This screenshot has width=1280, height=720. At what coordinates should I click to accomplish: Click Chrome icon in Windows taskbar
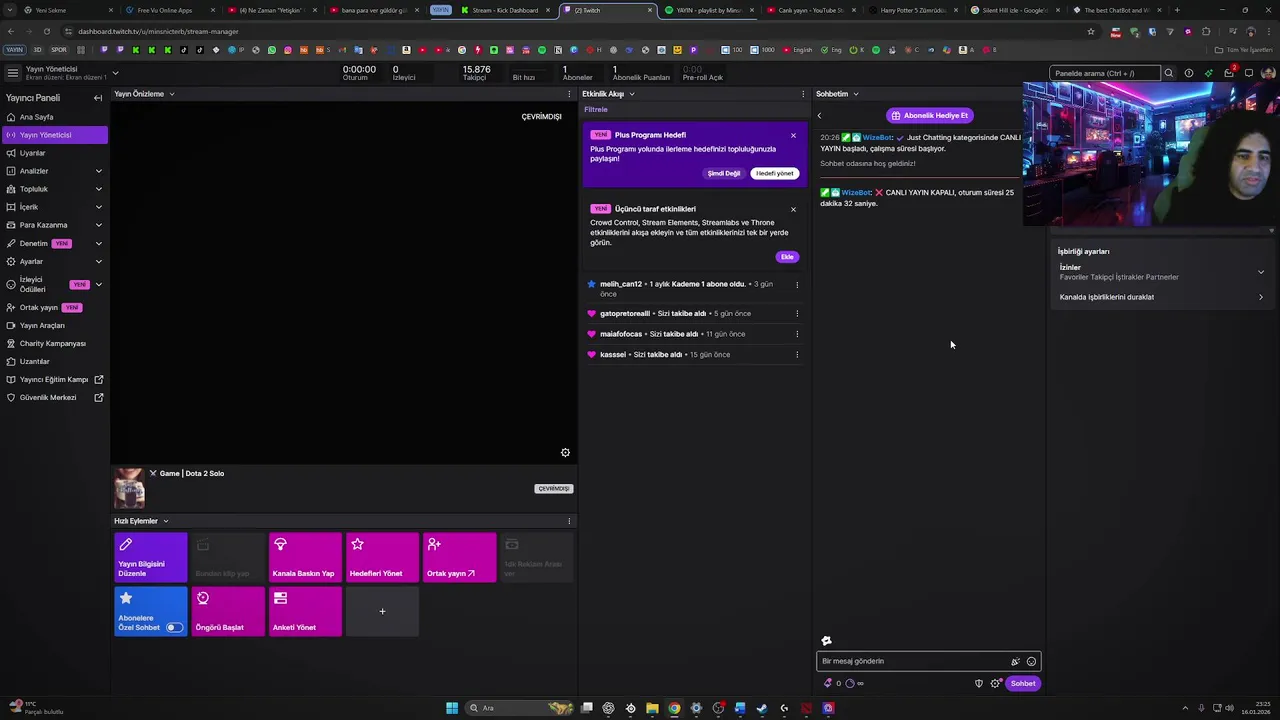(674, 708)
